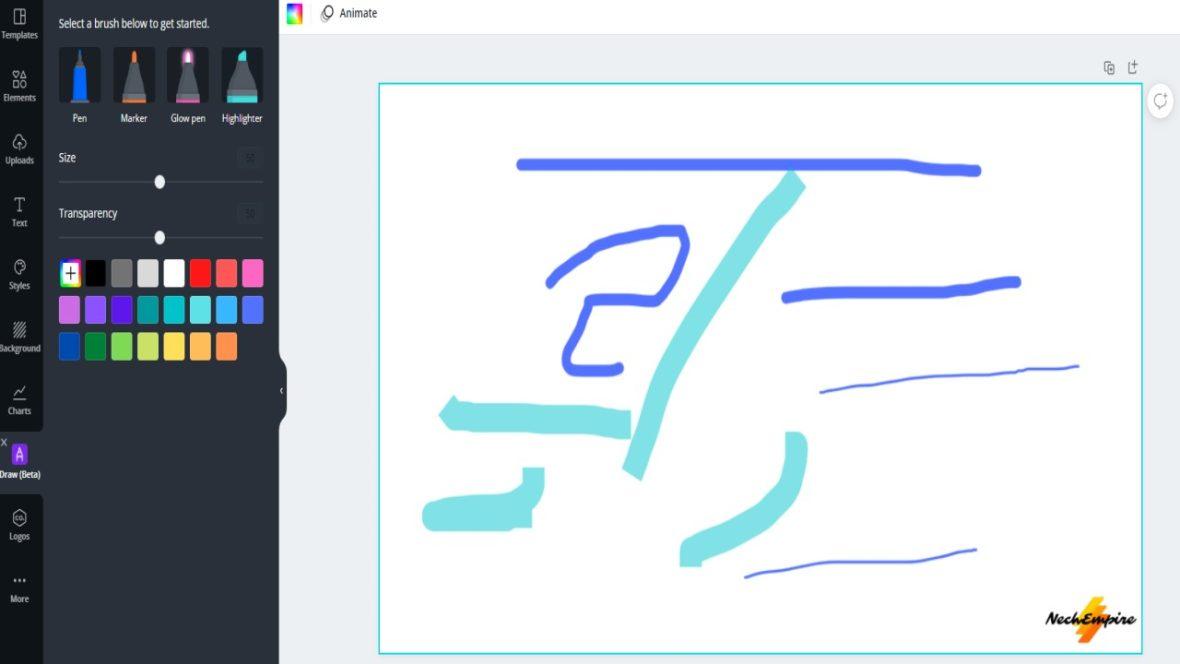This screenshot has height=664, width=1180.
Task: Pick the Highlighter brush
Action: pyautogui.click(x=241, y=79)
